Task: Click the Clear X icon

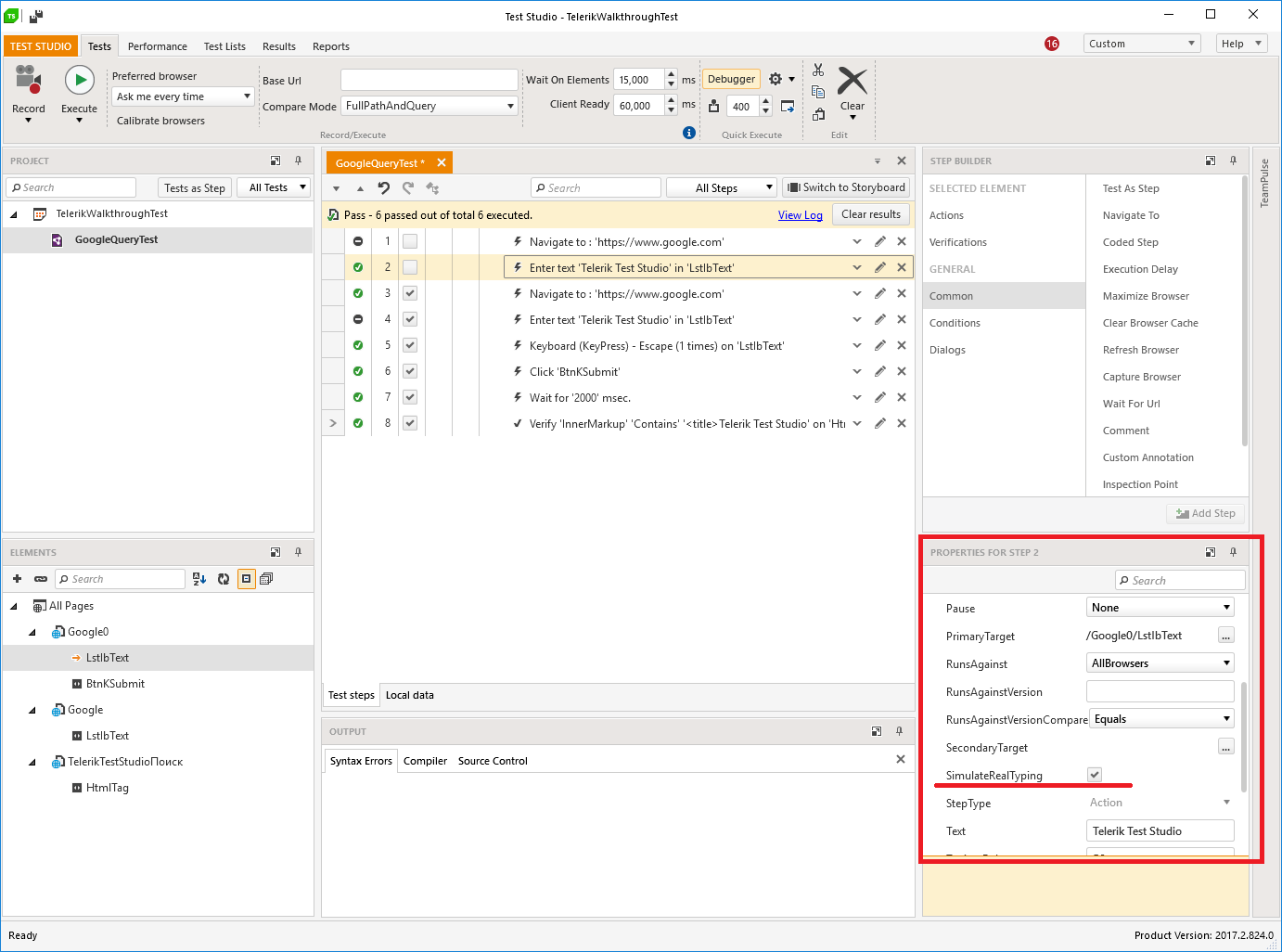Action: tap(853, 81)
